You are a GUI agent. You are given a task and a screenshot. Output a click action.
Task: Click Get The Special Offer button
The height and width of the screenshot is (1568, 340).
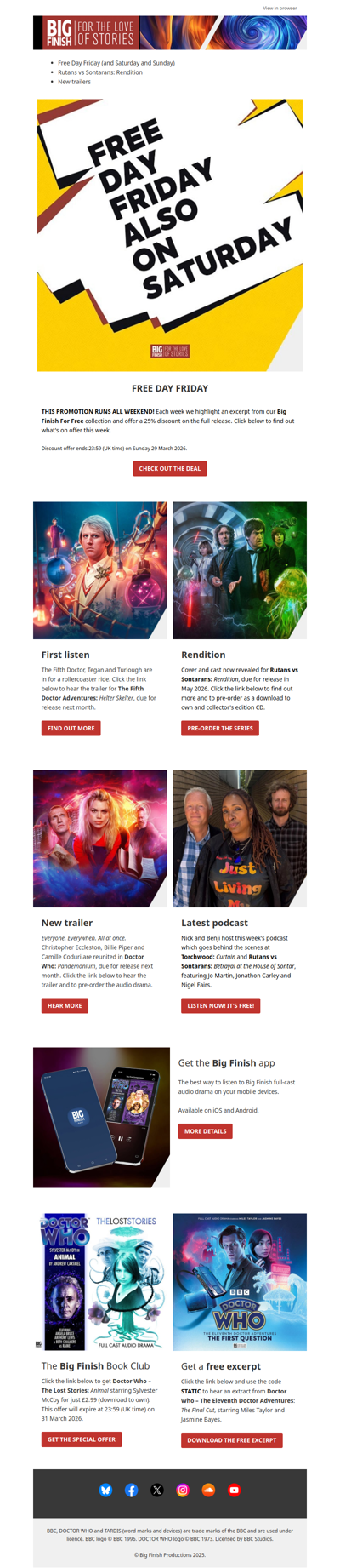pos(82,1439)
